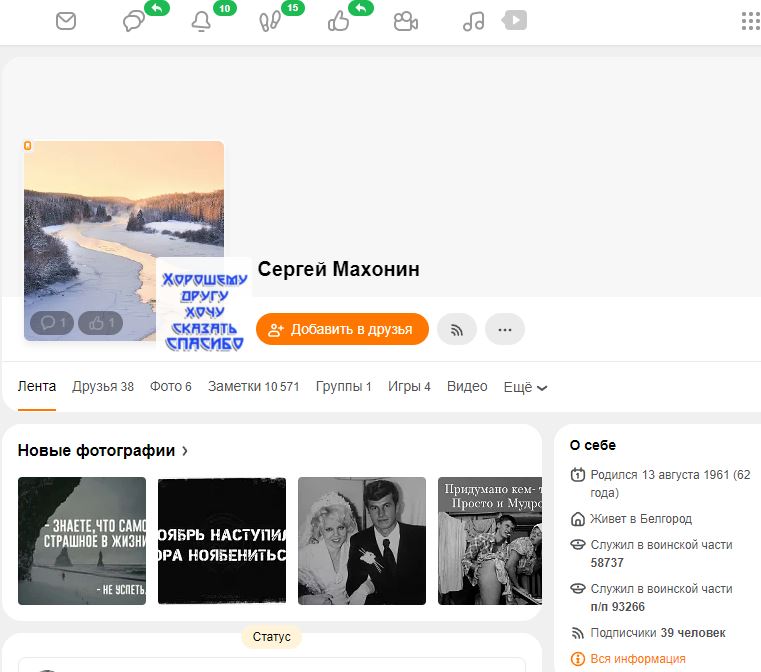Click the subscribe feed icon button
The height and width of the screenshot is (672, 761).
pyautogui.click(x=457, y=329)
